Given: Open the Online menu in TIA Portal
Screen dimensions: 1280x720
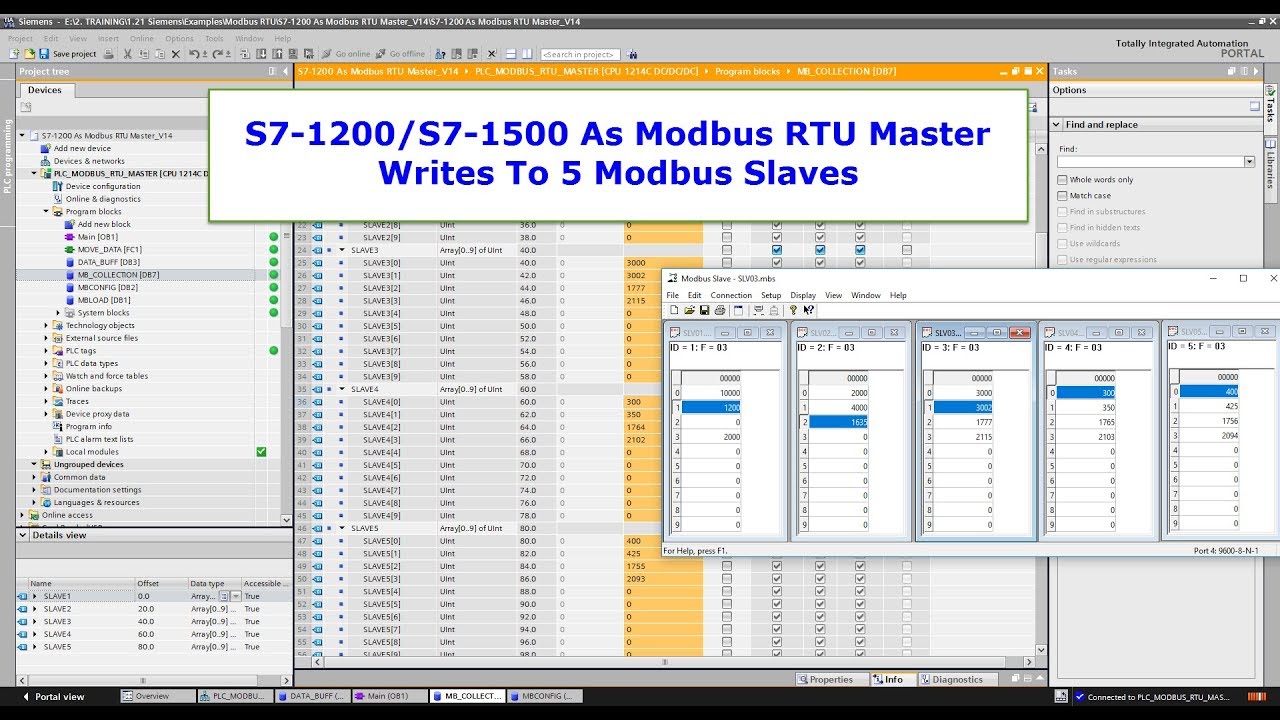Looking at the screenshot, I should tap(141, 39).
